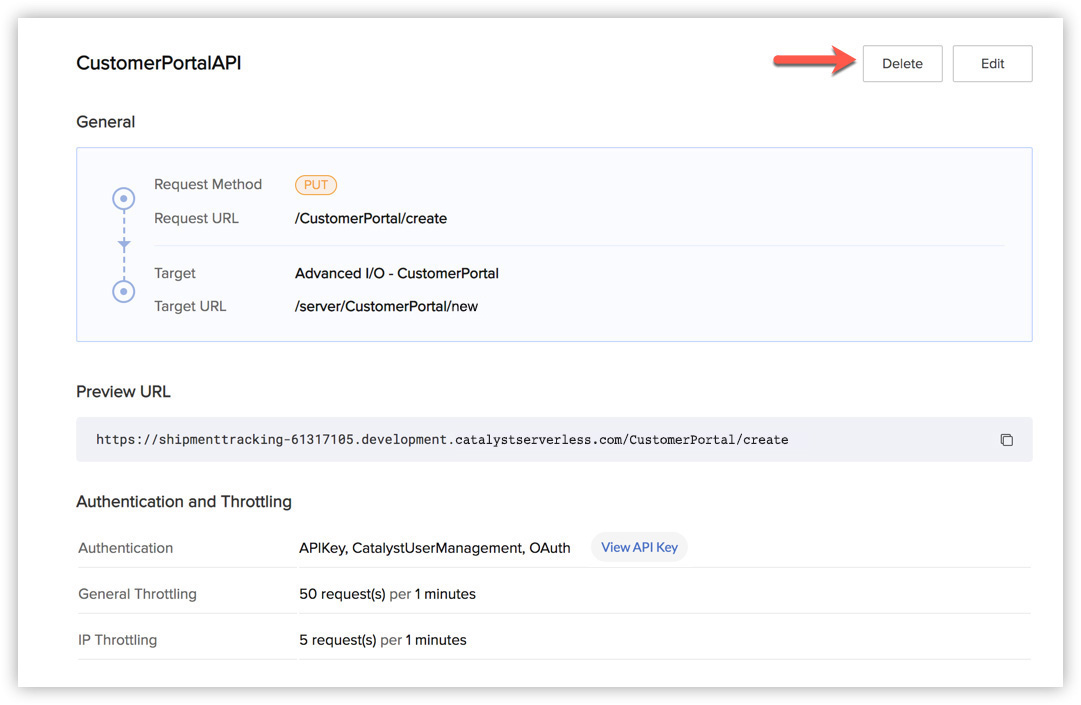Select the Authentication row label

pos(126,548)
